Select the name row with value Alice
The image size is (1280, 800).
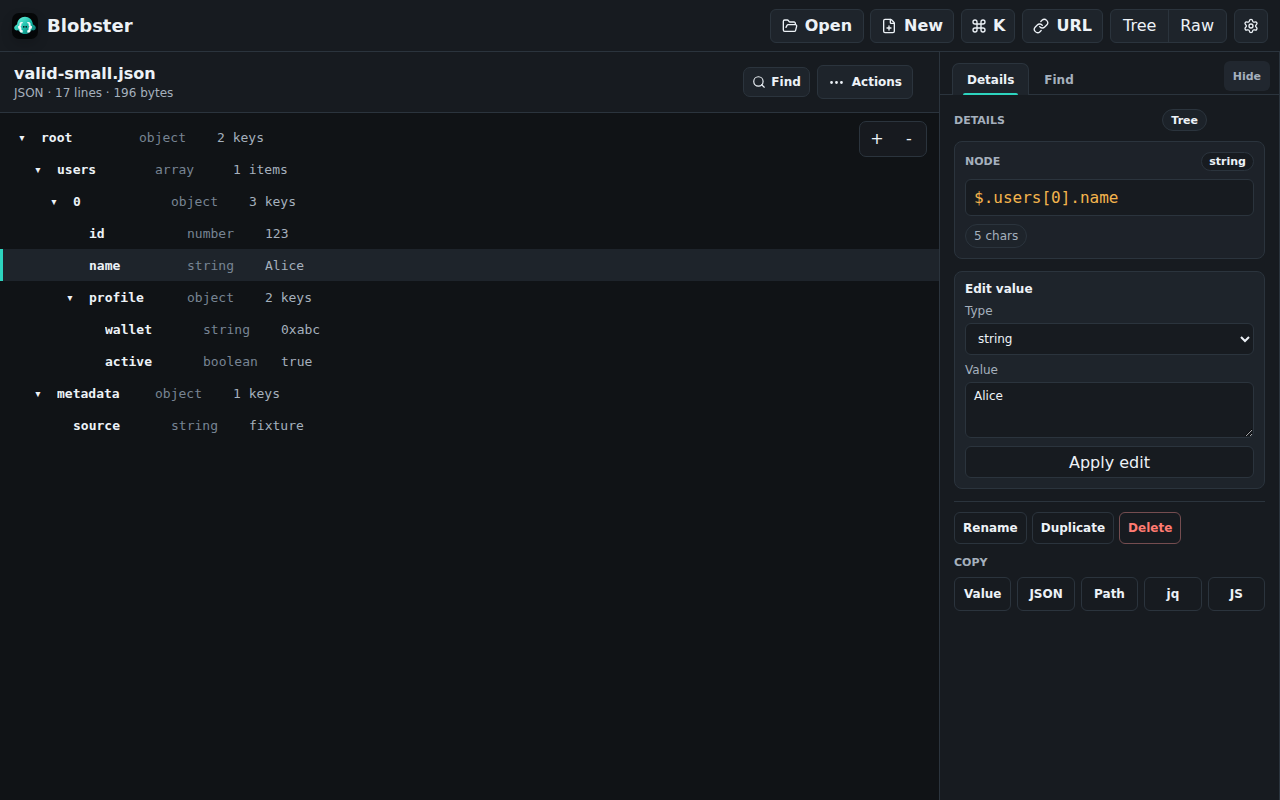click(470, 265)
